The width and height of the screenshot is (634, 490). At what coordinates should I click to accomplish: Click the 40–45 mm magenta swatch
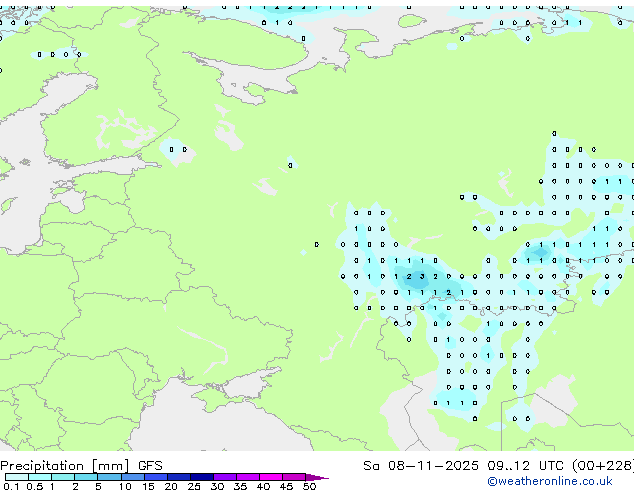pyautogui.click(x=271, y=477)
